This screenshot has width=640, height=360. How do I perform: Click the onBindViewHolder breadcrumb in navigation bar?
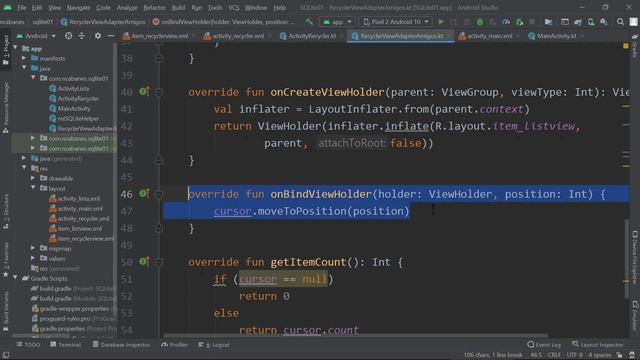click(x=224, y=22)
